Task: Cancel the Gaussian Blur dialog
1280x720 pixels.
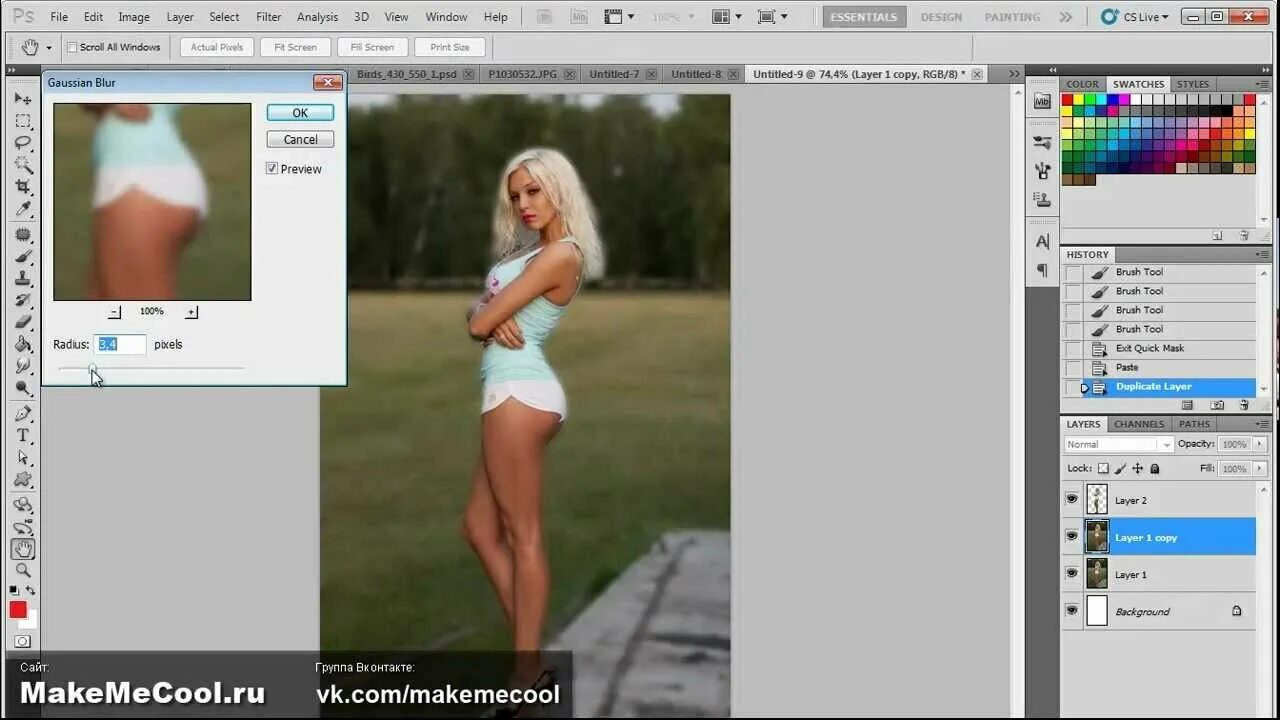Action: pyautogui.click(x=299, y=139)
